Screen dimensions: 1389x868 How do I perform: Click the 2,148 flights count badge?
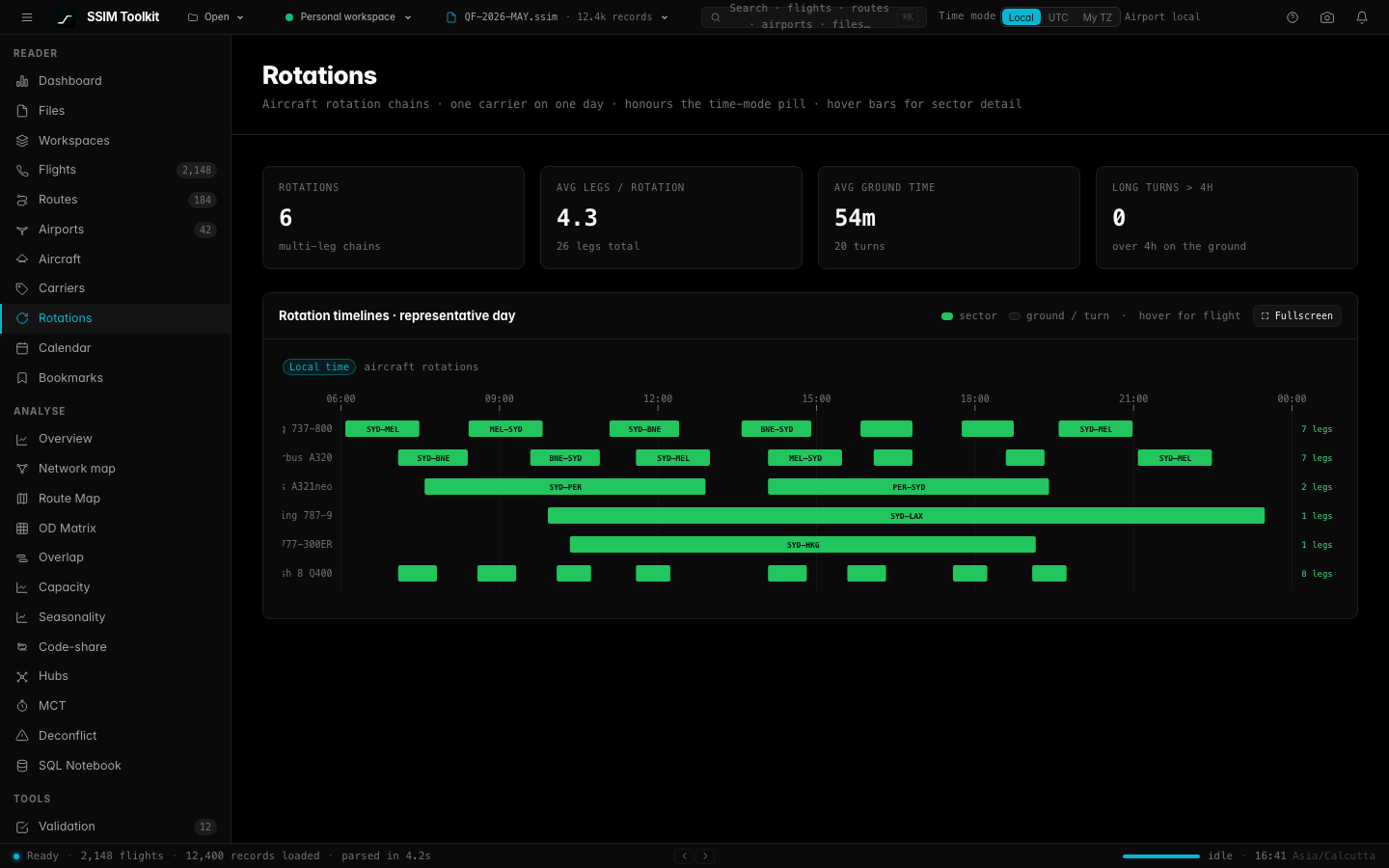[197, 171]
